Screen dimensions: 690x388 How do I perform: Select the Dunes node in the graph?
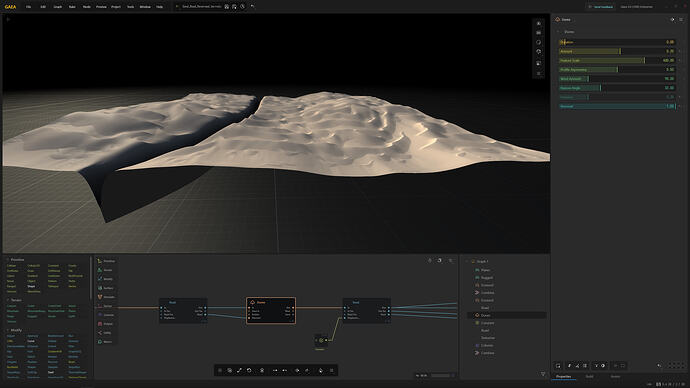pyautogui.click(x=271, y=311)
